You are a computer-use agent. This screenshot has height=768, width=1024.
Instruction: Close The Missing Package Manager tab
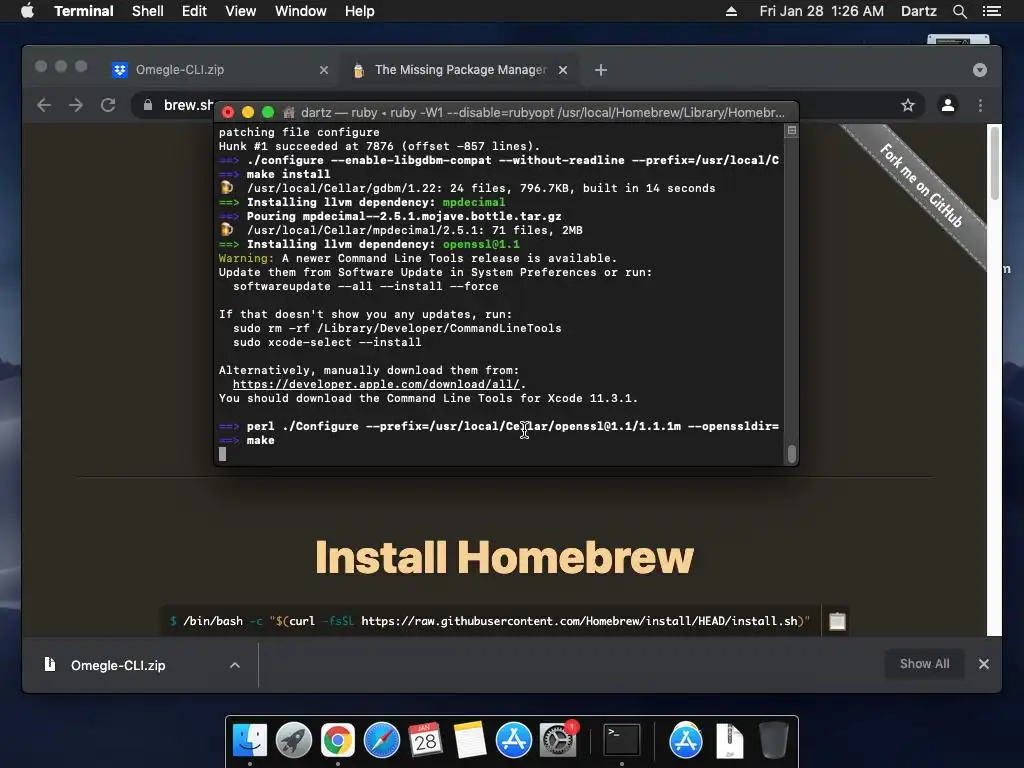[562, 70]
